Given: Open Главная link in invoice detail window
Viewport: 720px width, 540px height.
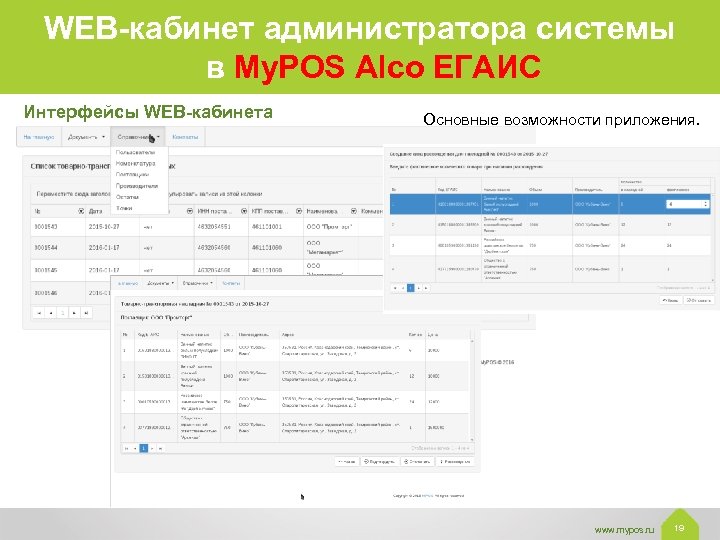Looking at the screenshot, I should click(128, 283).
